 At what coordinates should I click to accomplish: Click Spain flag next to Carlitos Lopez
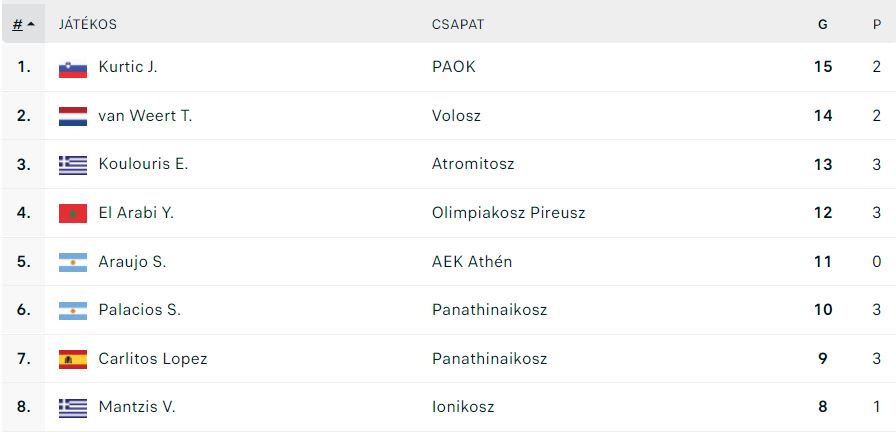(x=73, y=359)
